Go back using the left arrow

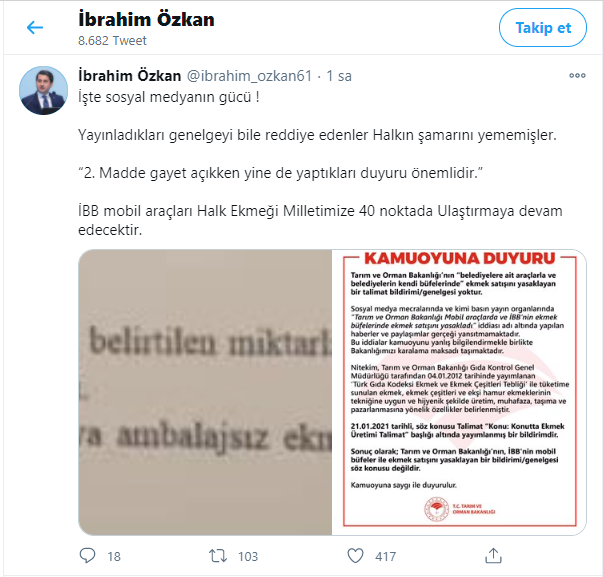point(35,27)
